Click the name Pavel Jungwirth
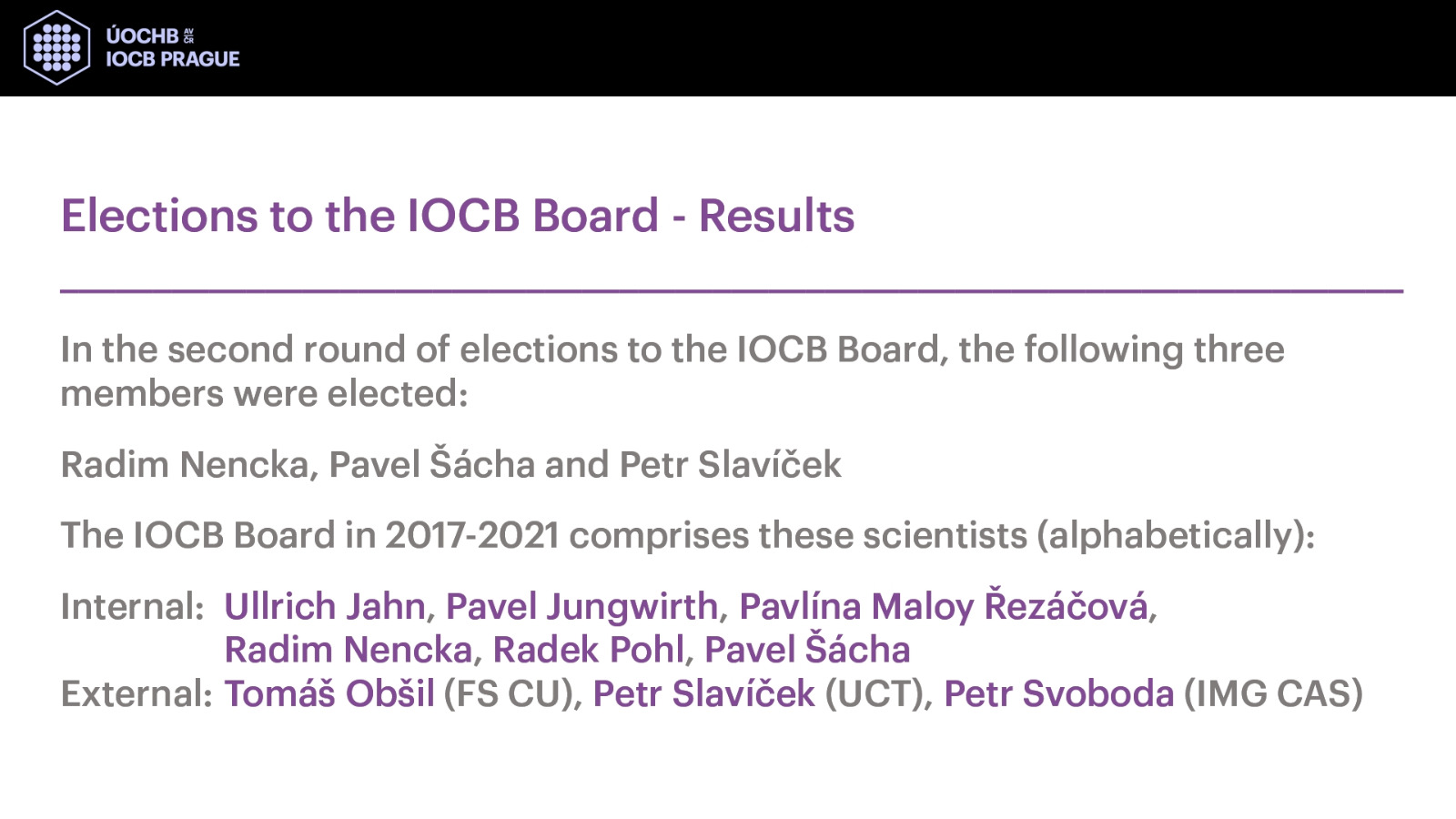 (x=581, y=606)
